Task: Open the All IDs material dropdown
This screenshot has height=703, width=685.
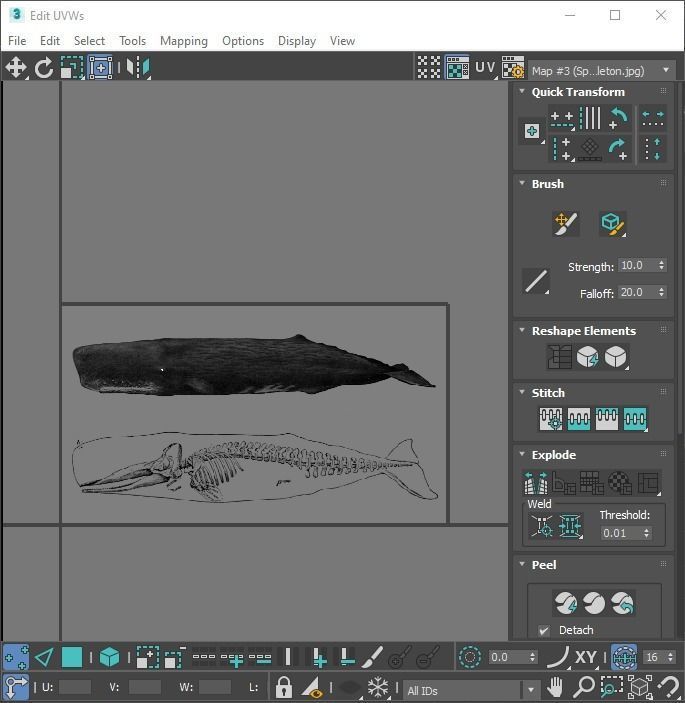Action: tap(472, 690)
